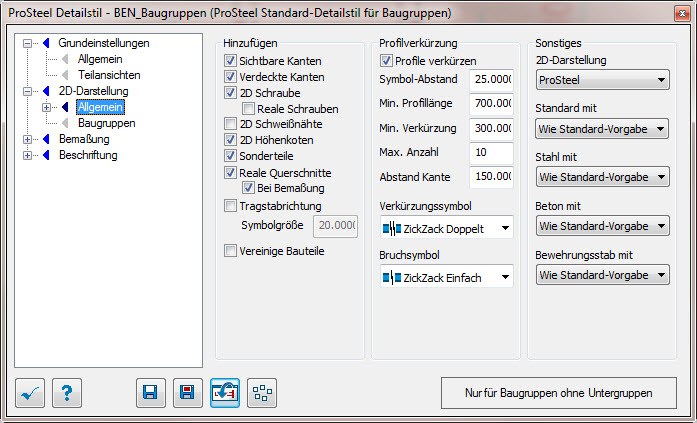The width and height of the screenshot is (697, 423).
Task: Click the small squares structure icon button
Action: [x=262, y=393]
